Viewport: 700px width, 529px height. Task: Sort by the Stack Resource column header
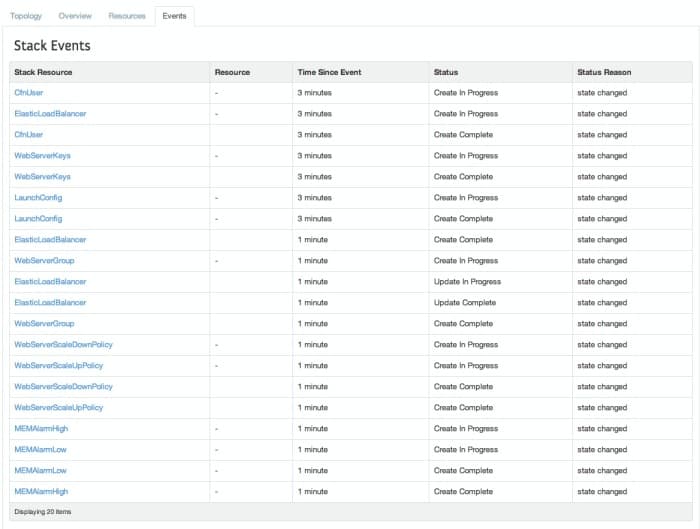(43, 72)
